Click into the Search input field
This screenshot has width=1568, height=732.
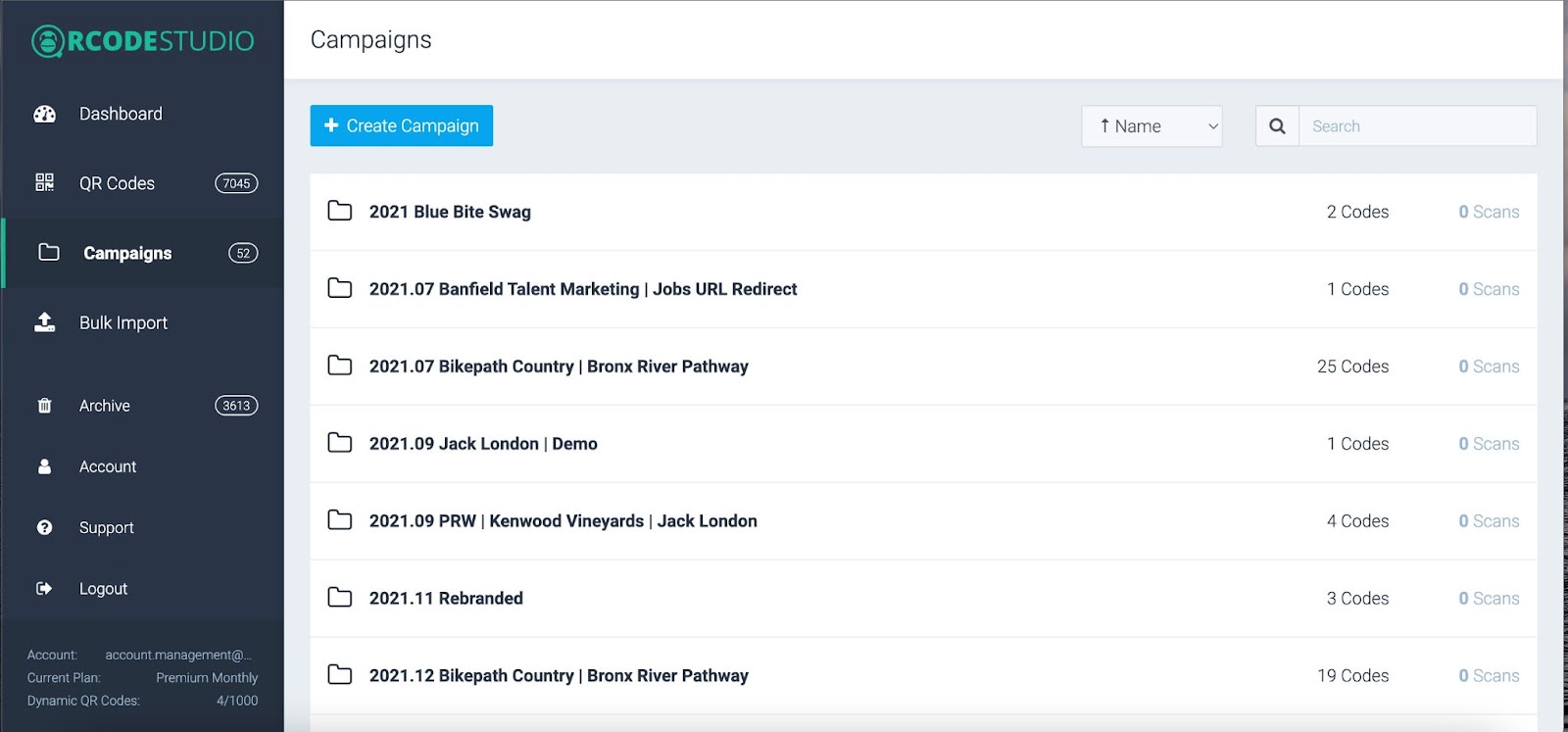pyautogui.click(x=1416, y=126)
